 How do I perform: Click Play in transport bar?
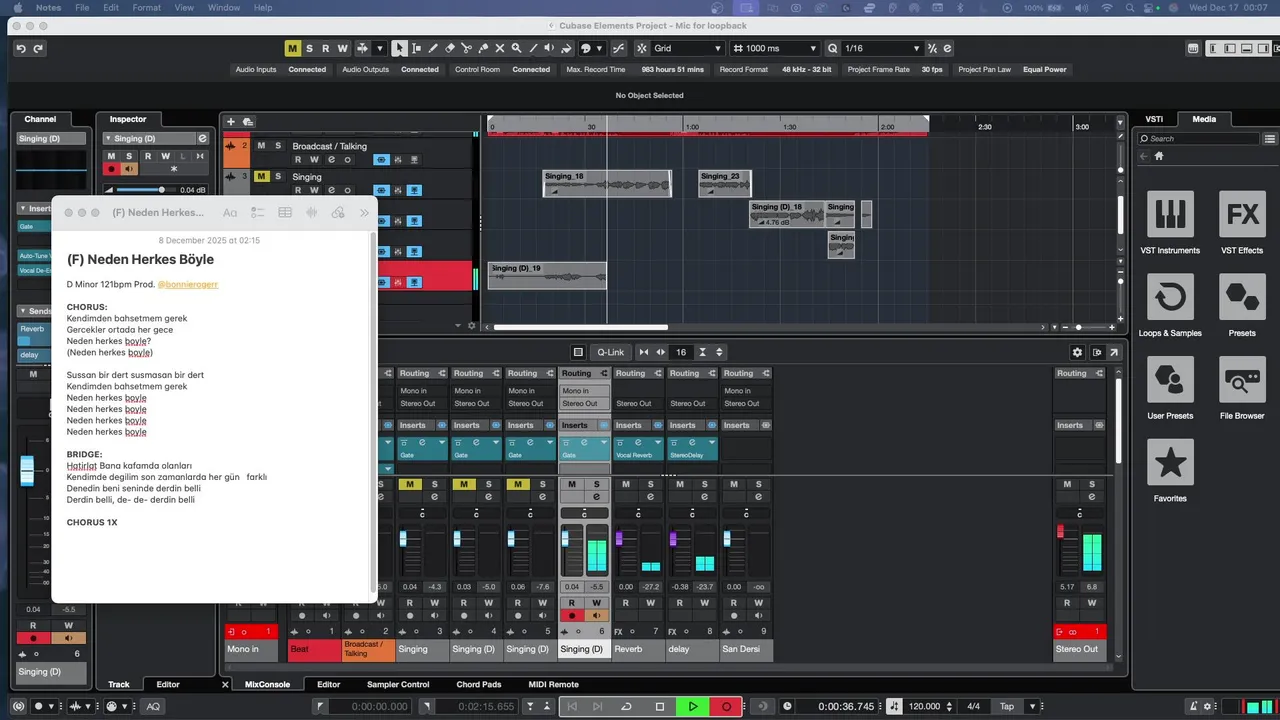(x=692, y=706)
